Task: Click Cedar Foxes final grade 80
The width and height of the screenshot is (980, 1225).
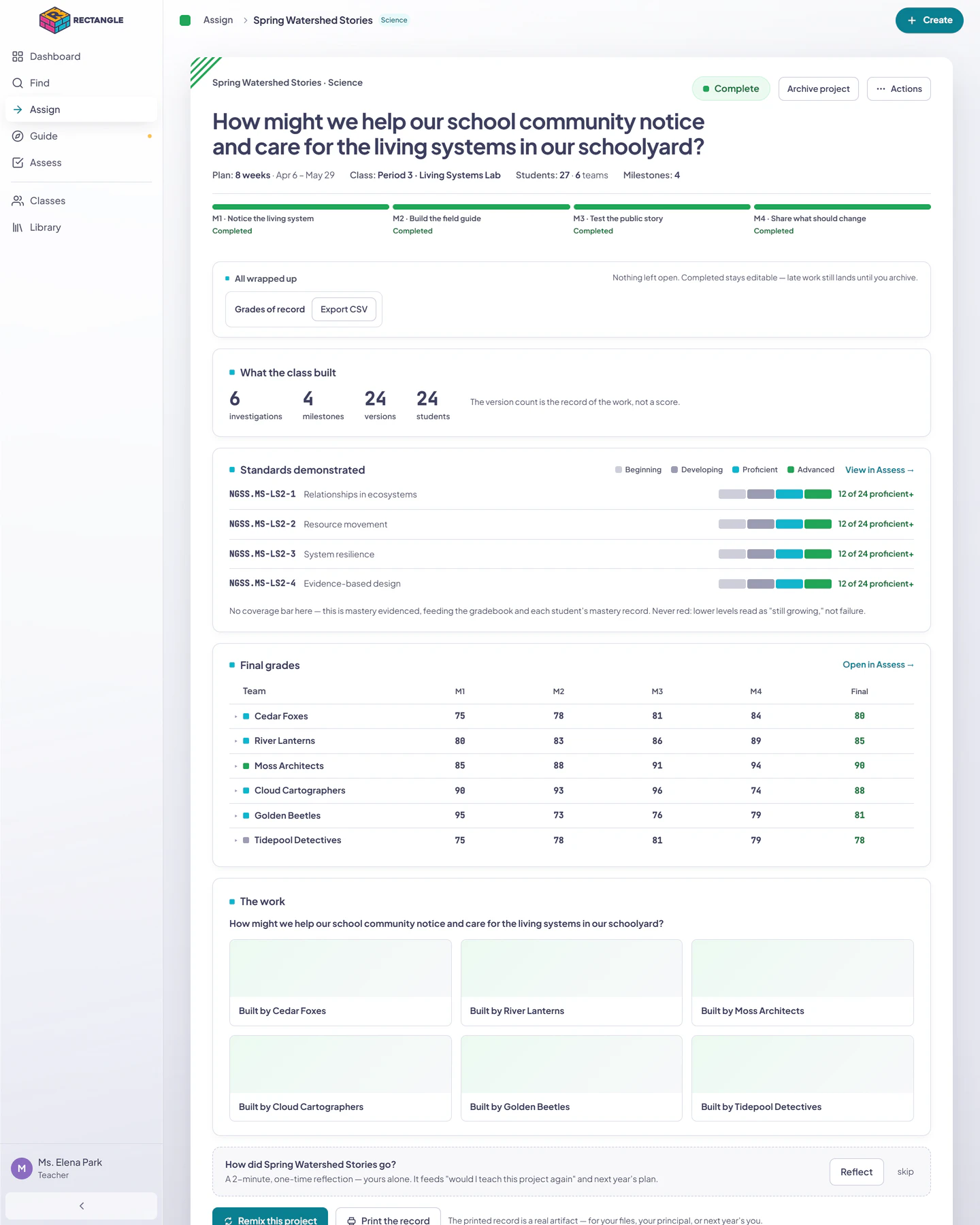Action: pos(860,716)
